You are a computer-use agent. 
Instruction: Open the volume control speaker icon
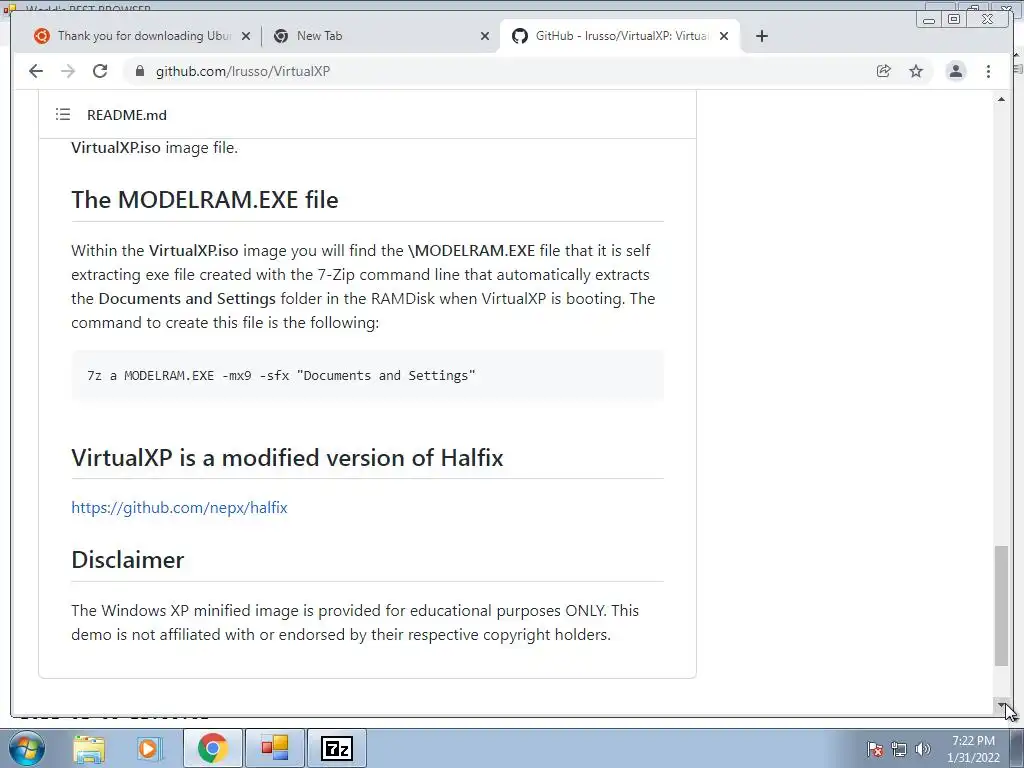point(923,748)
